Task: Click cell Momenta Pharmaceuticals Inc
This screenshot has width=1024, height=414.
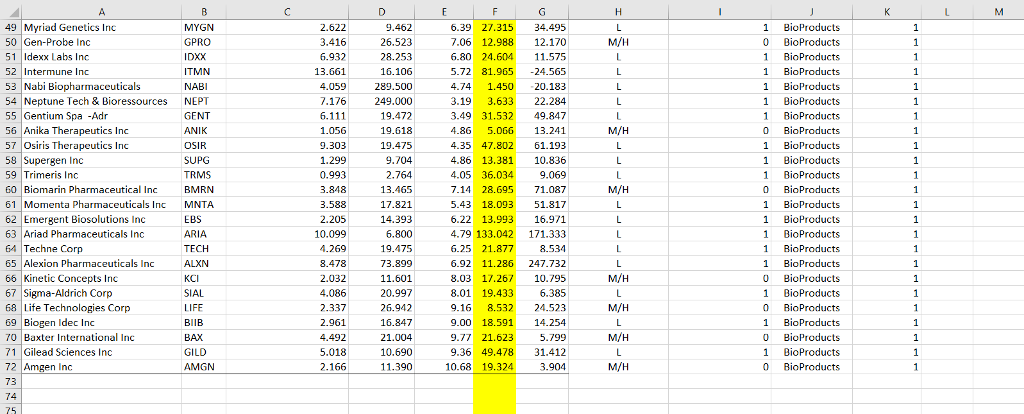Action: coord(102,204)
